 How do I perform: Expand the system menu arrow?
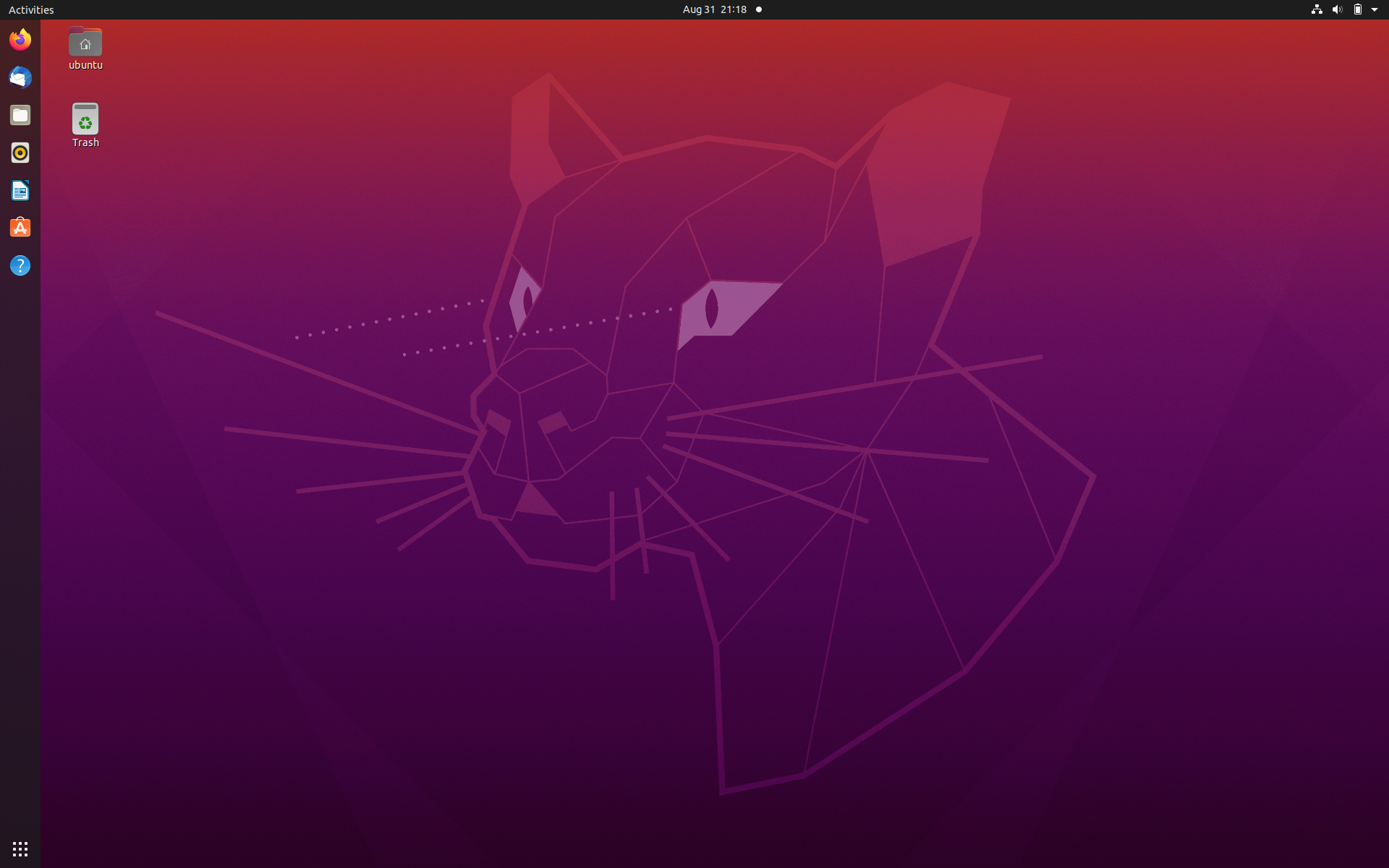pos(1375,9)
